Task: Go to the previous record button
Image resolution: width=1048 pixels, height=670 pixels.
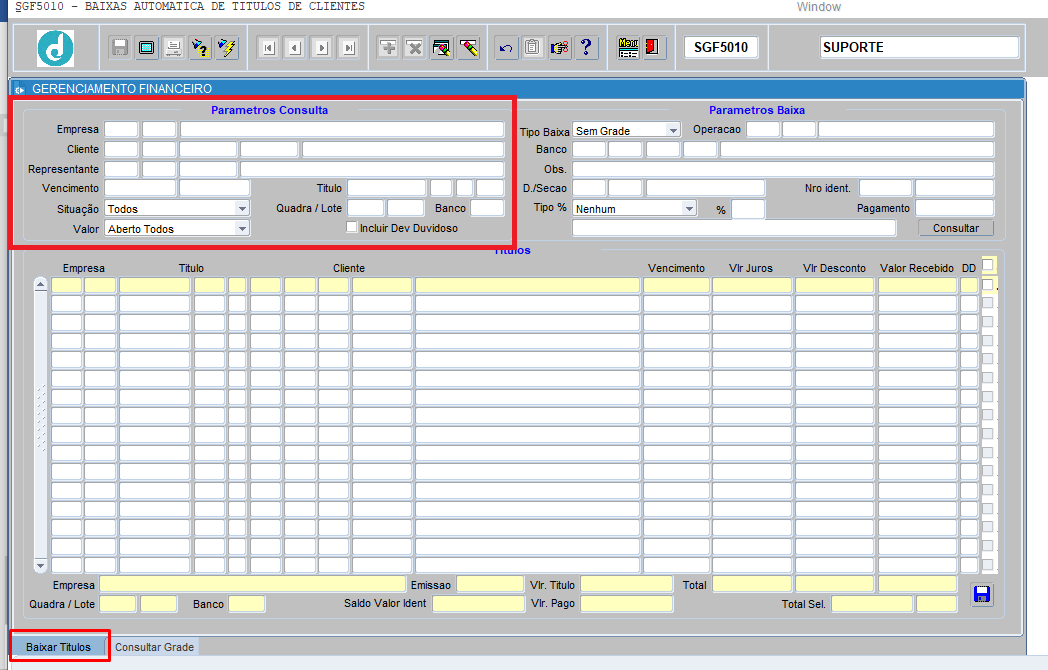Action: [x=295, y=47]
